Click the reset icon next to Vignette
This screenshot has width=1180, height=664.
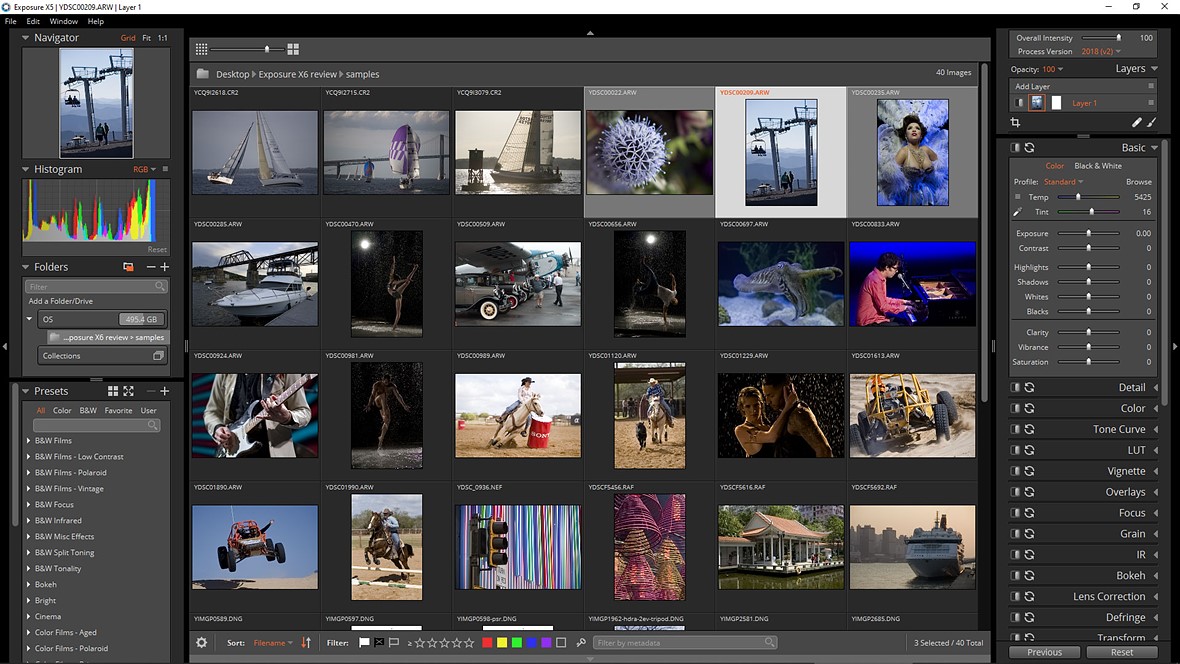tap(1029, 471)
